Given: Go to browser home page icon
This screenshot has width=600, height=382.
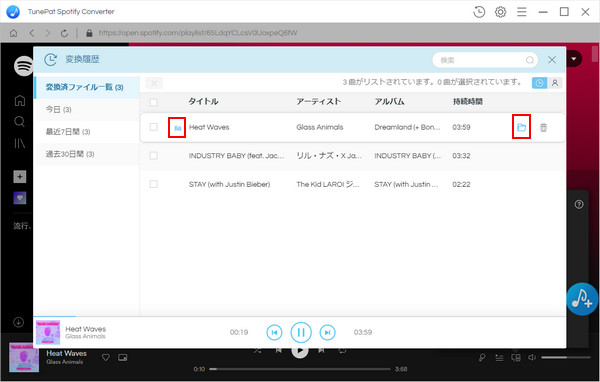Looking at the screenshot, I should click(13, 33).
